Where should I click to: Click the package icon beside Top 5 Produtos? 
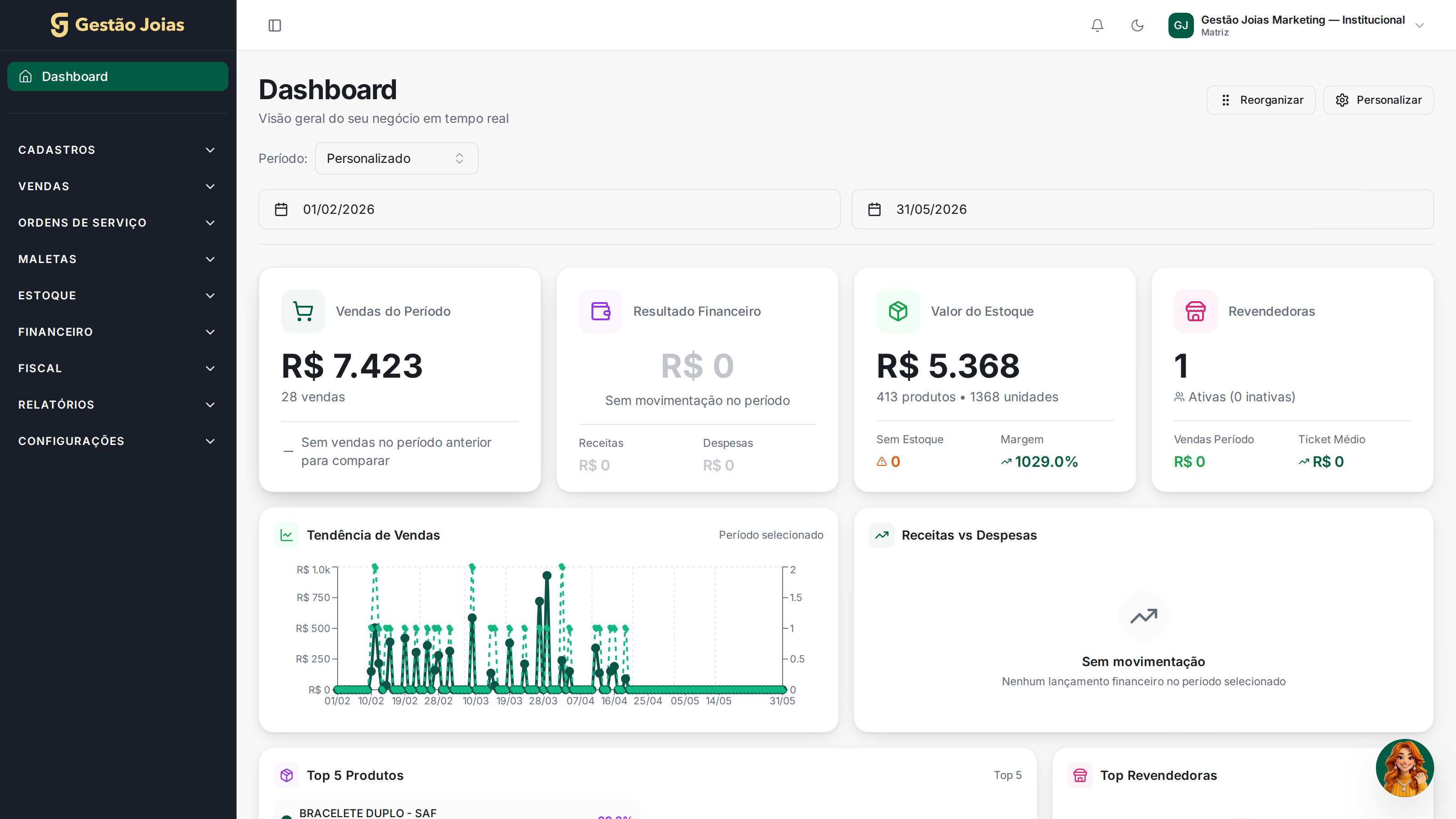287,775
